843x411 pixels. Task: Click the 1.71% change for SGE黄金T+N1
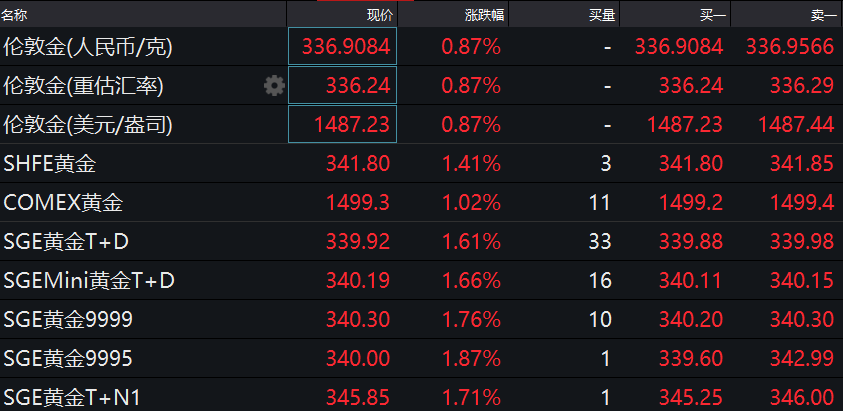click(x=471, y=398)
